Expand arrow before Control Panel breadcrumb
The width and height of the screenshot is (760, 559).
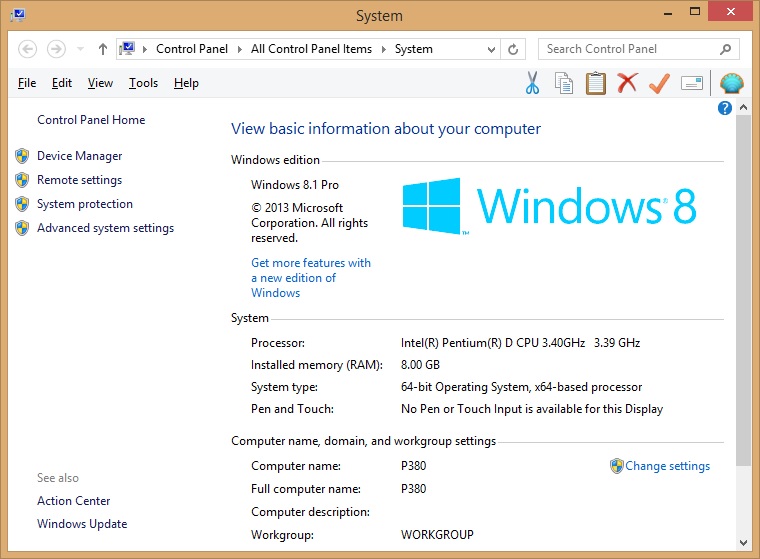[144, 49]
